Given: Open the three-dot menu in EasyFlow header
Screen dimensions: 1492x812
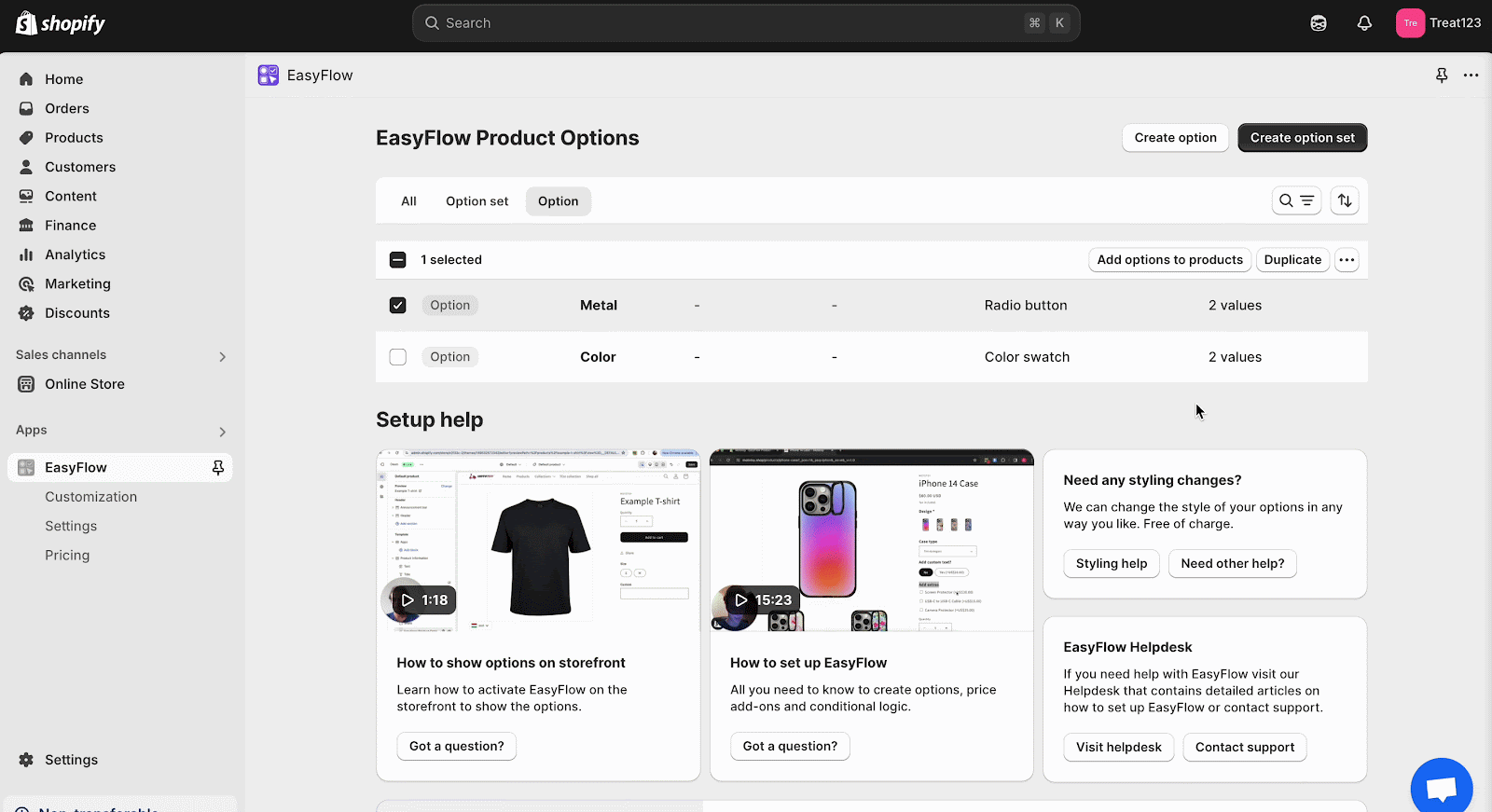Looking at the screenshot, I should [x=1471, y=76].
